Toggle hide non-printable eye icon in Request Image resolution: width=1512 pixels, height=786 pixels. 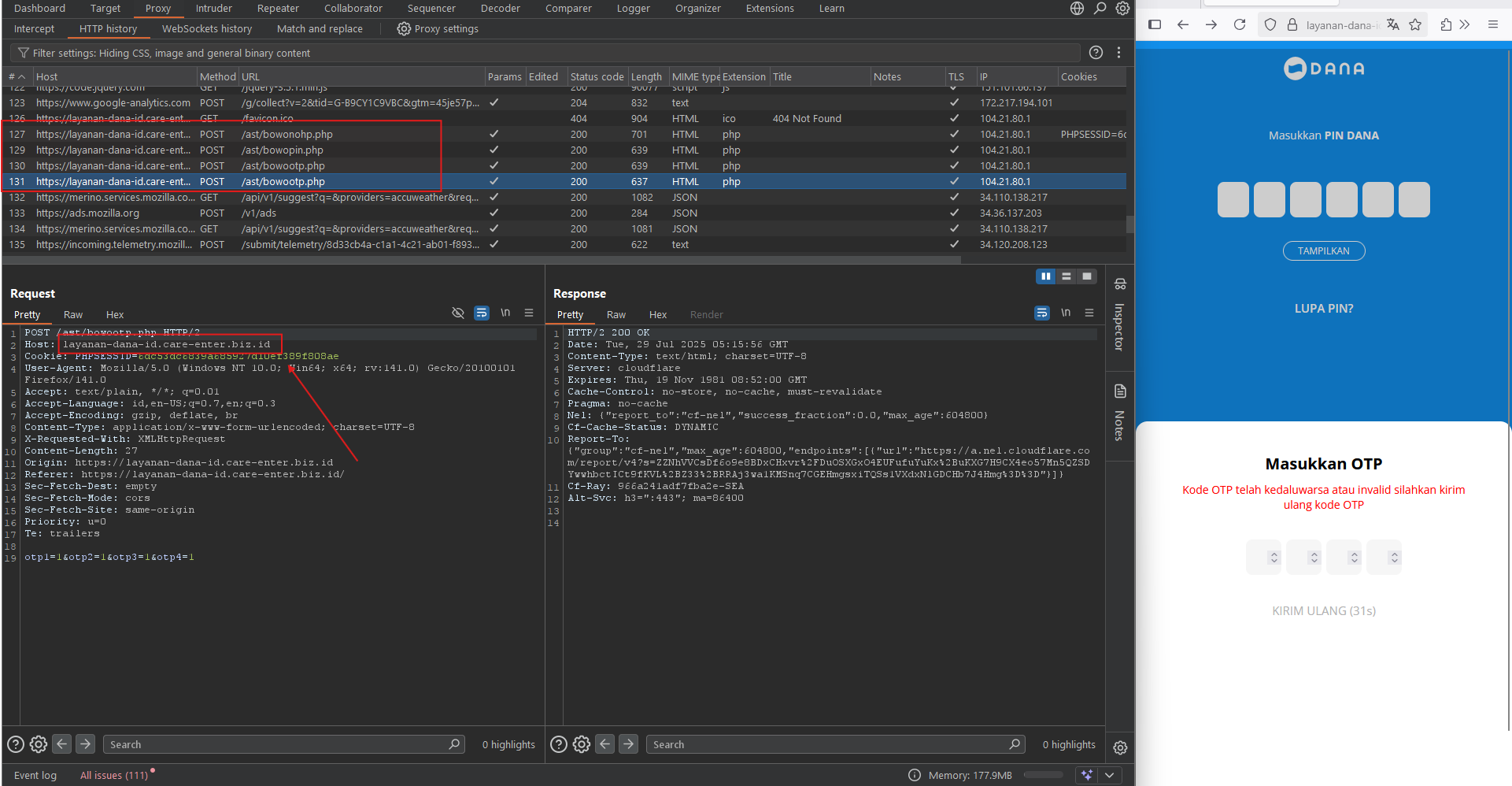458,313
